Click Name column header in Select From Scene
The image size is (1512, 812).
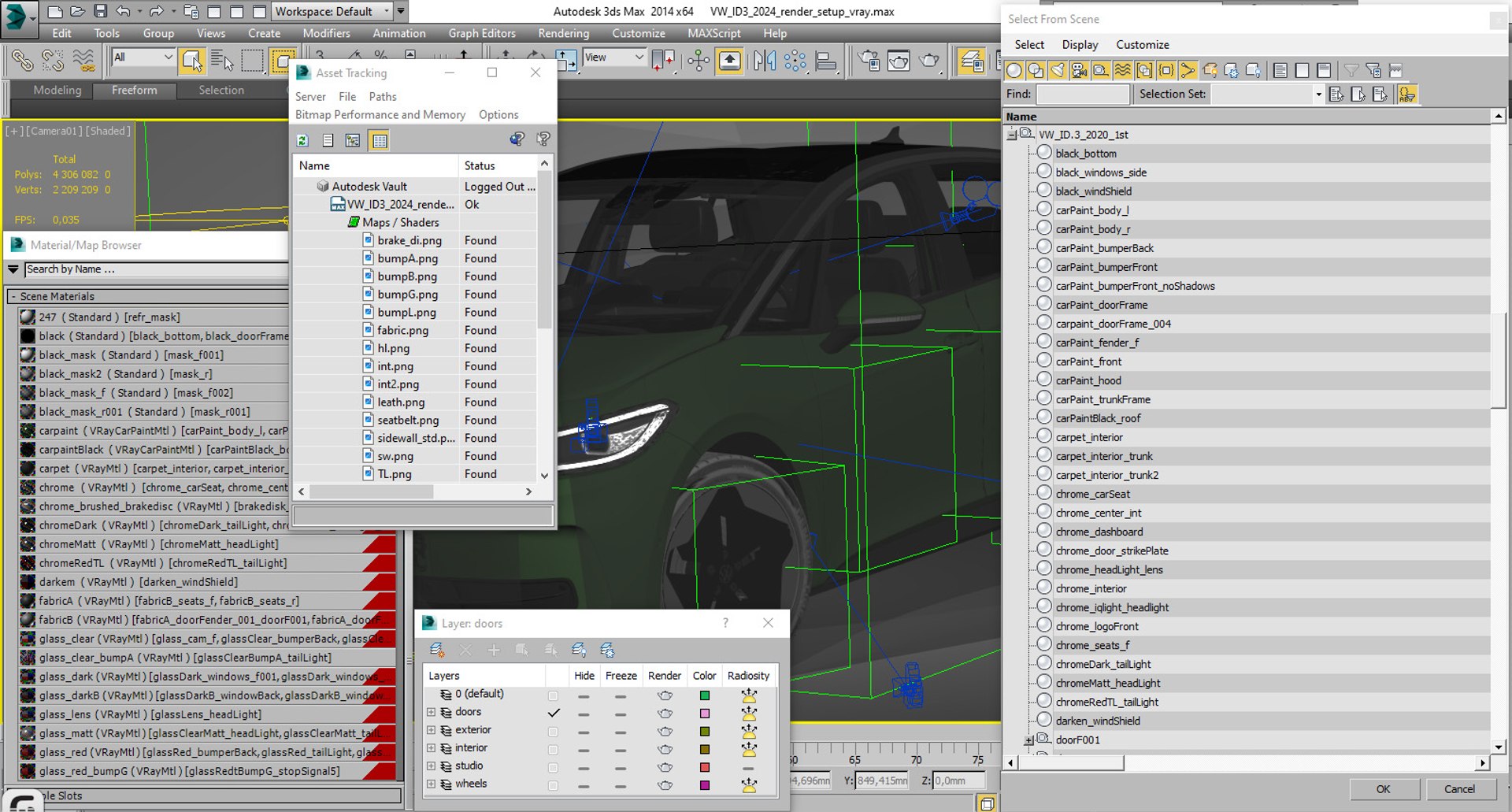click(1247, 117)
